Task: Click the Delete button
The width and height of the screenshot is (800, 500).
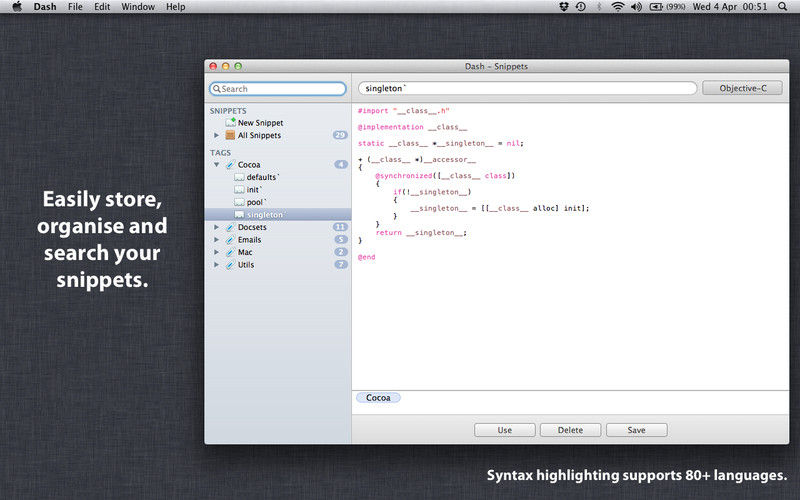Action: (570, 430)
